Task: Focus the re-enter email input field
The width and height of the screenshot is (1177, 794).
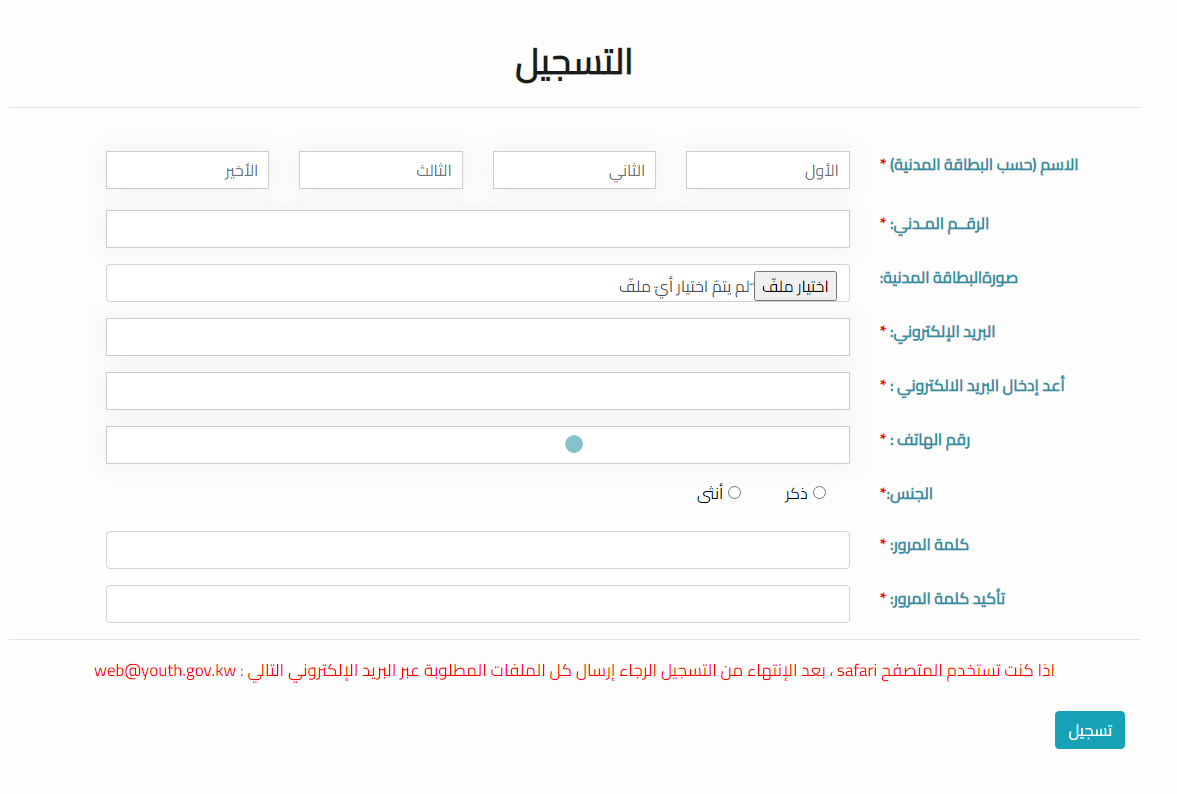Action: pos(477,391)
